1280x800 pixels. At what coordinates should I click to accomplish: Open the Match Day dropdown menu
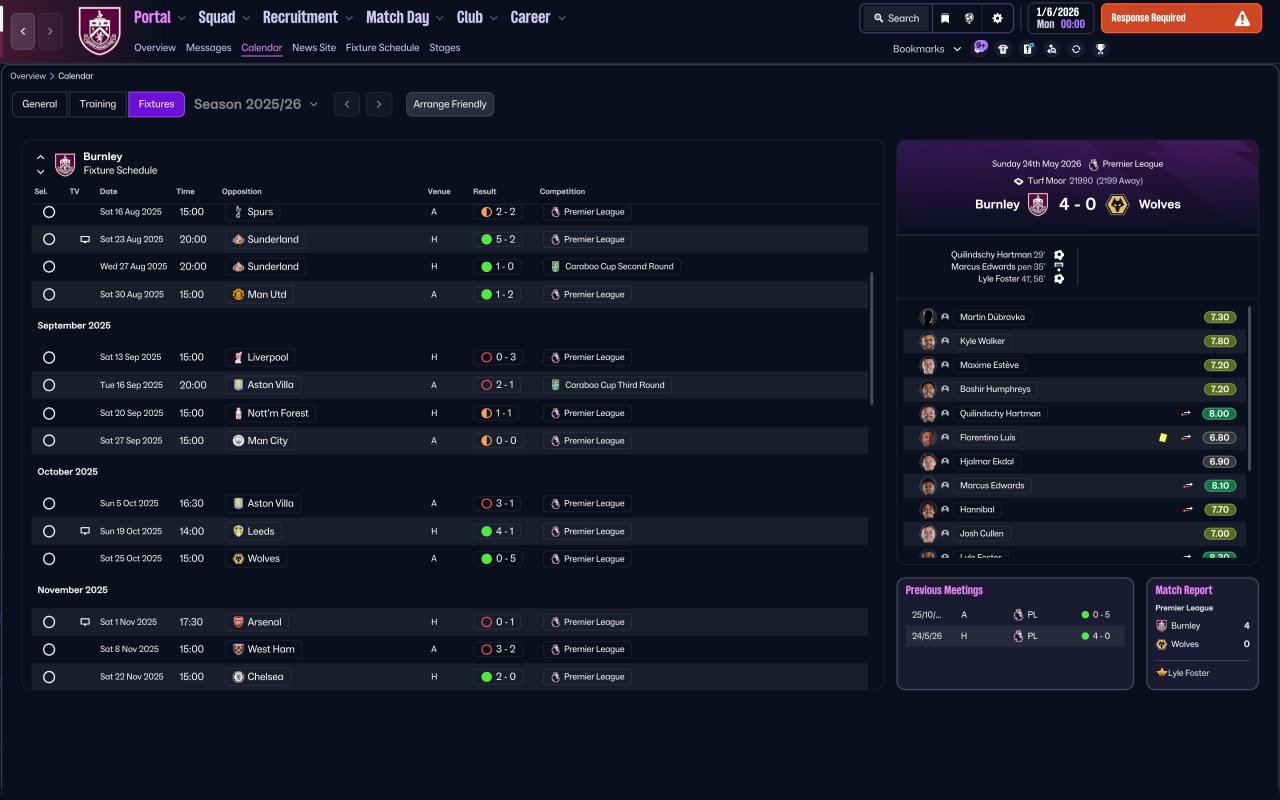(x=405, y=17)
